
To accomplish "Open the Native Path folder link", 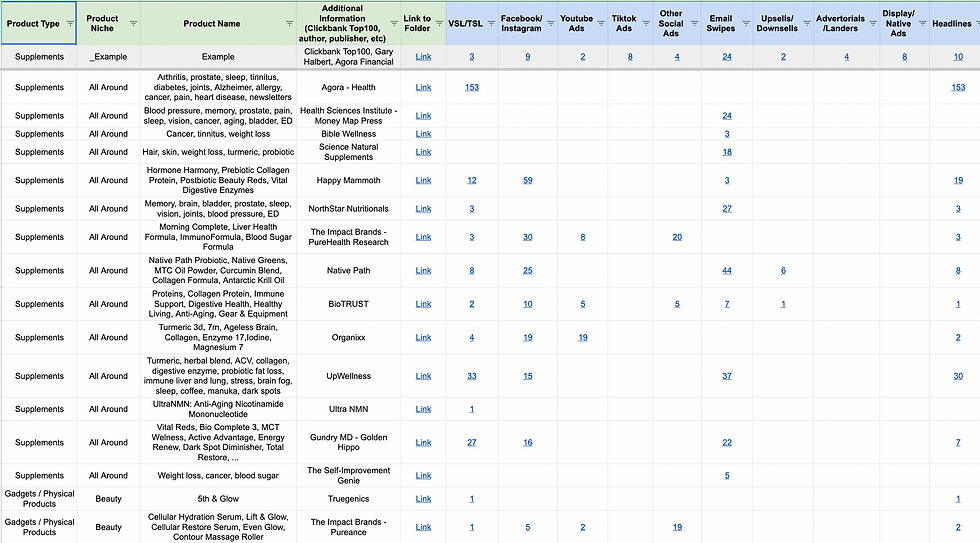I will [423, 271].
